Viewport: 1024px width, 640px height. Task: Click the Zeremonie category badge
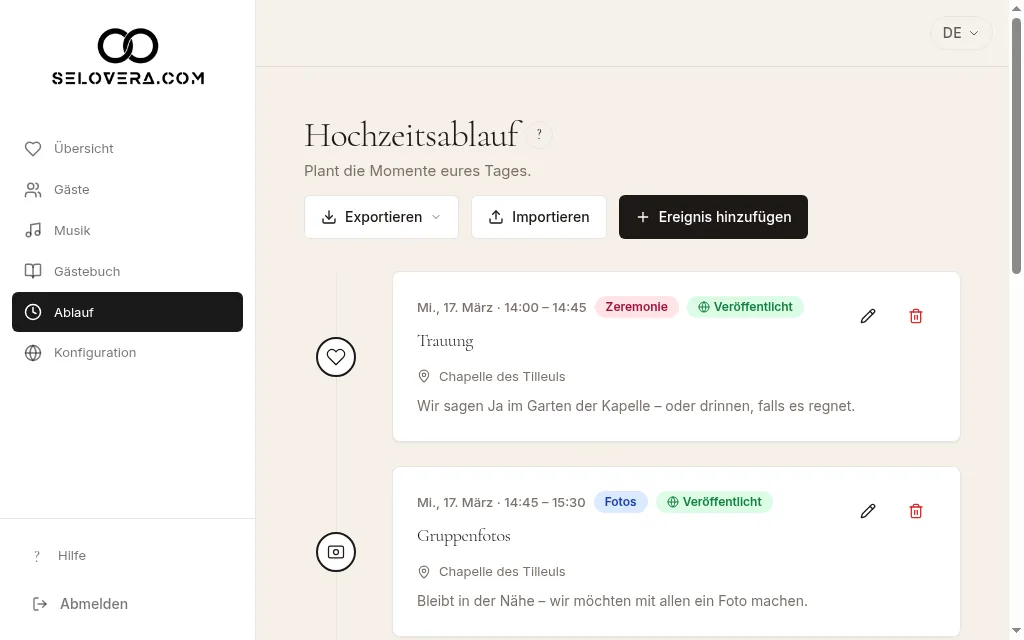pyautogui.click(x=636, y=307)
